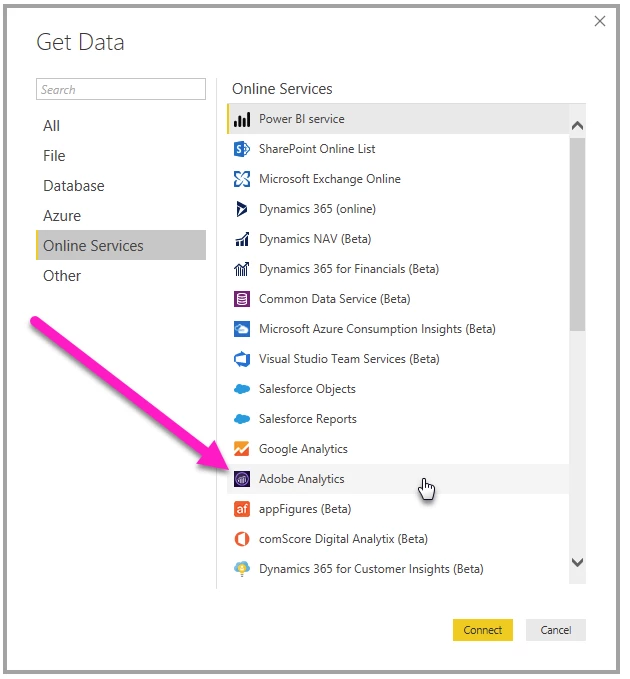
Task: Select 'Visual Studio Team Services (Beta)' text
Action: 349,359
